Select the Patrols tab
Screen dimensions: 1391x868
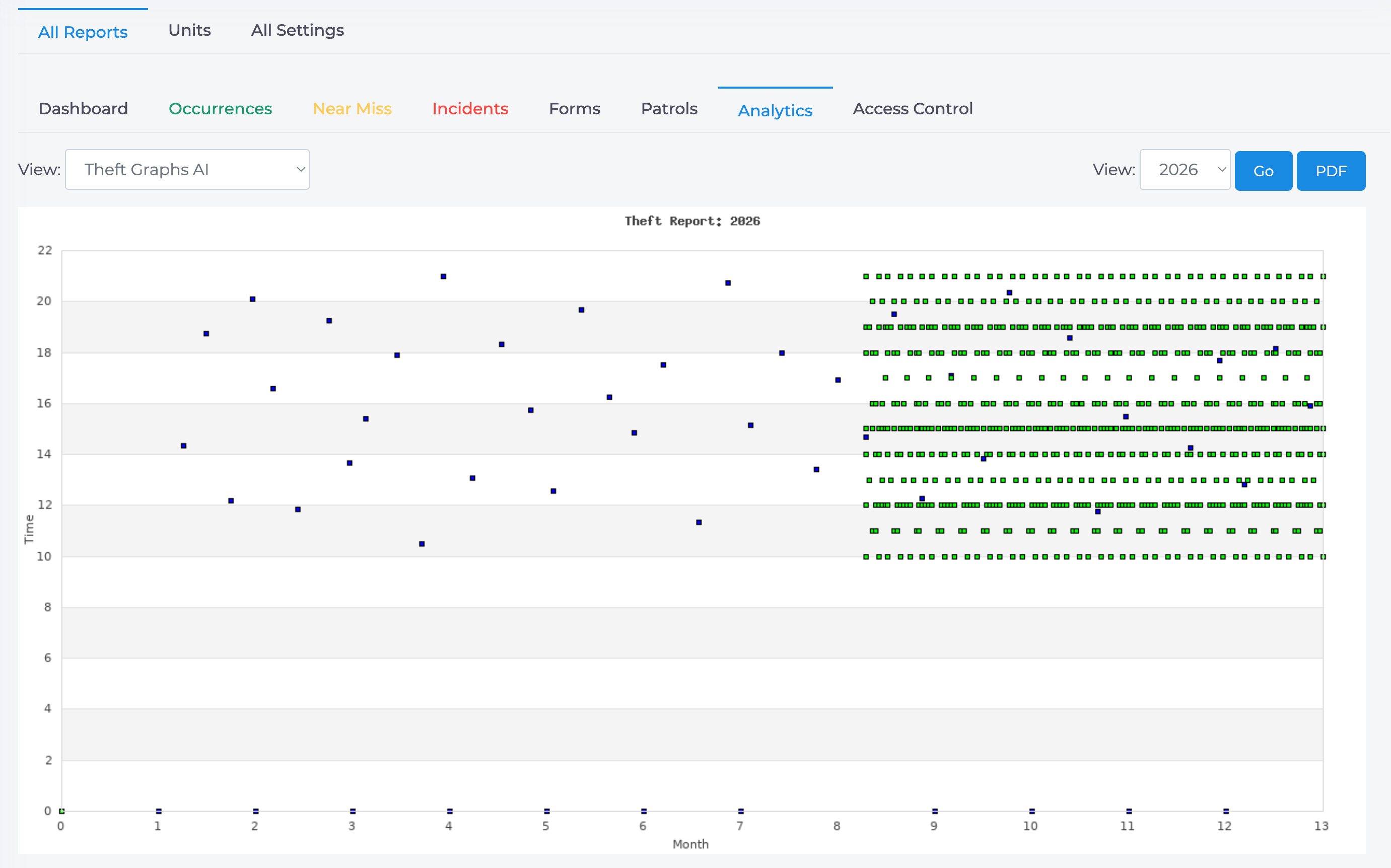pyautogui.click(x=669, y=109)
